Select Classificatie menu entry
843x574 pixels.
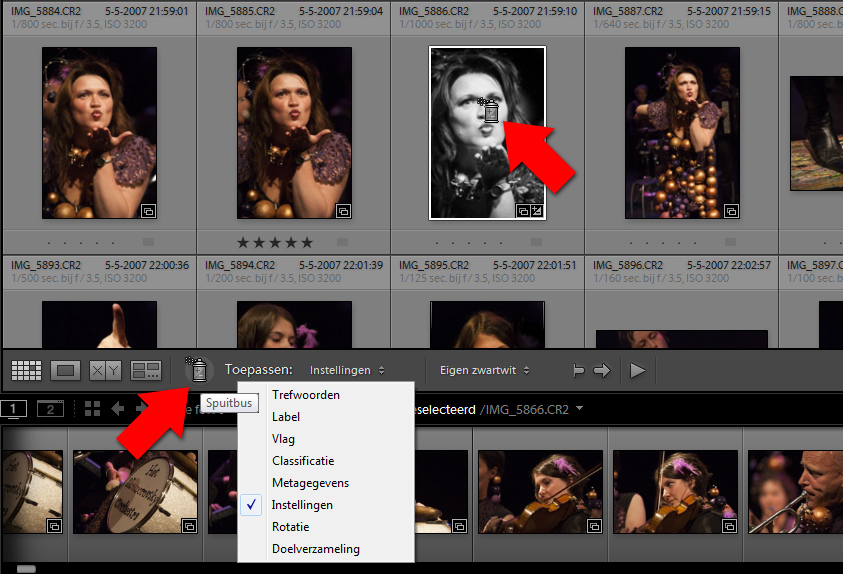(303, 461)
